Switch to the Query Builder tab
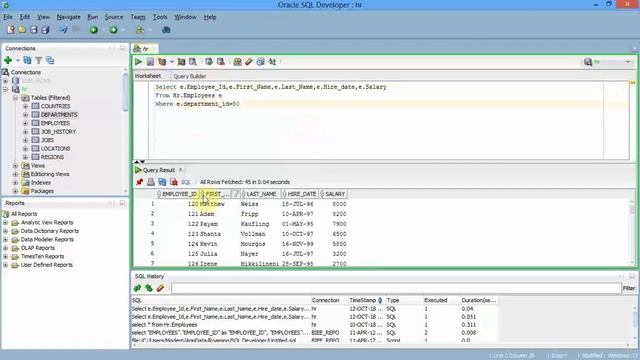Viewport: 640px width, 360px height. (189, 76)
